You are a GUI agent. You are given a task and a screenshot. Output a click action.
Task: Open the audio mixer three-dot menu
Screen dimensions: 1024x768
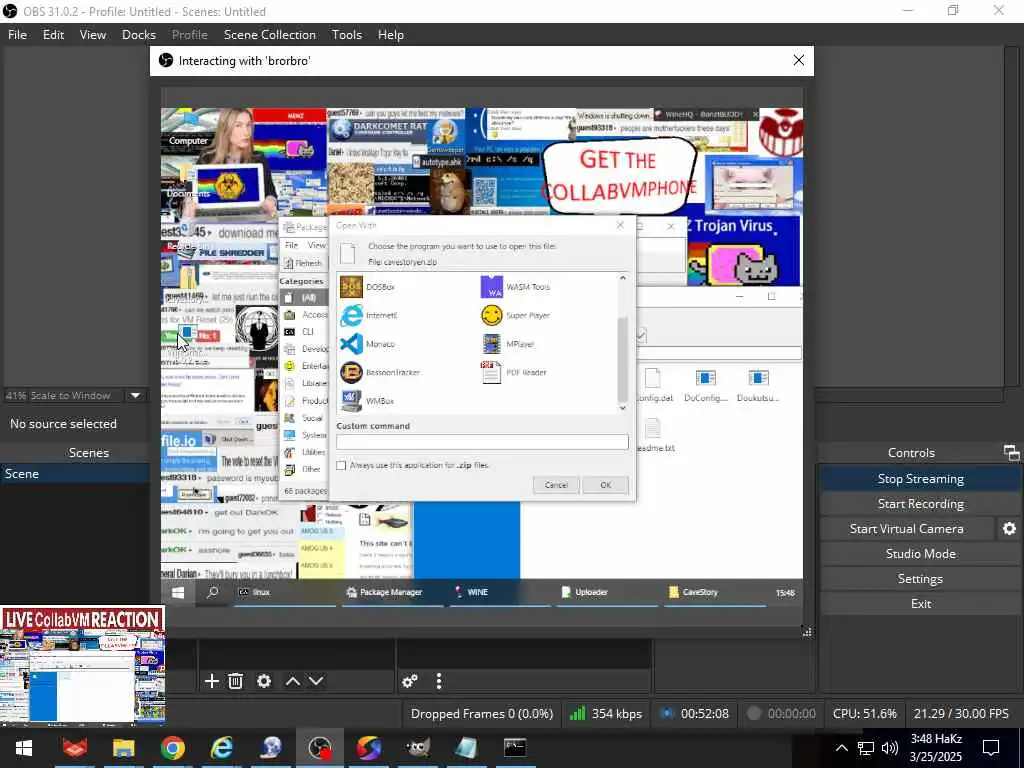(x=439, y=681)
